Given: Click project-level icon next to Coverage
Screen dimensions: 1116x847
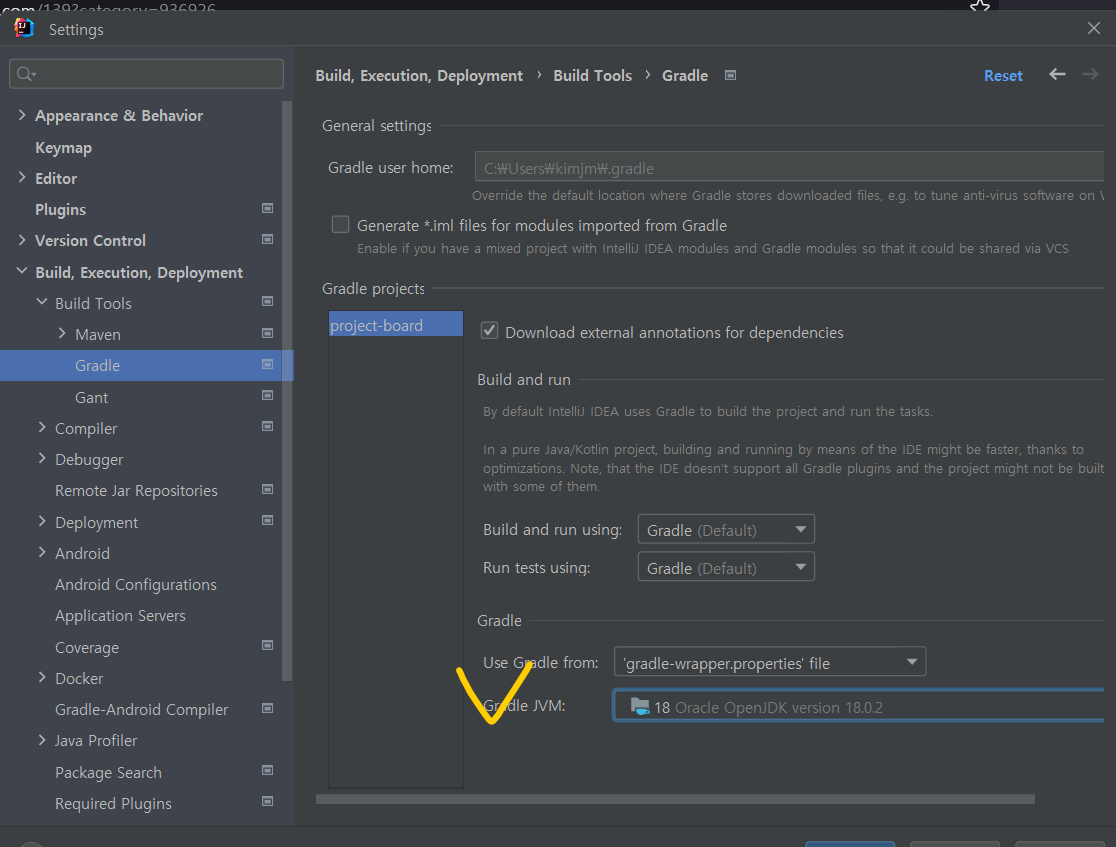Looking at the screenshot, I should (268, 646).
